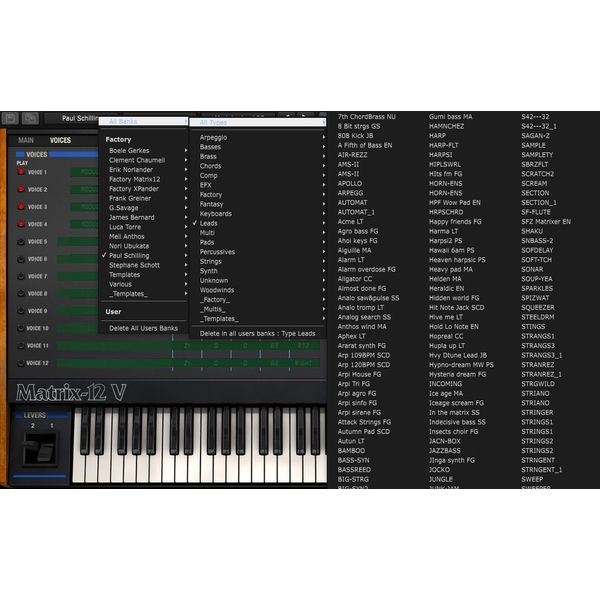Enable Voice 11 play button

click(x=21, y=346)
